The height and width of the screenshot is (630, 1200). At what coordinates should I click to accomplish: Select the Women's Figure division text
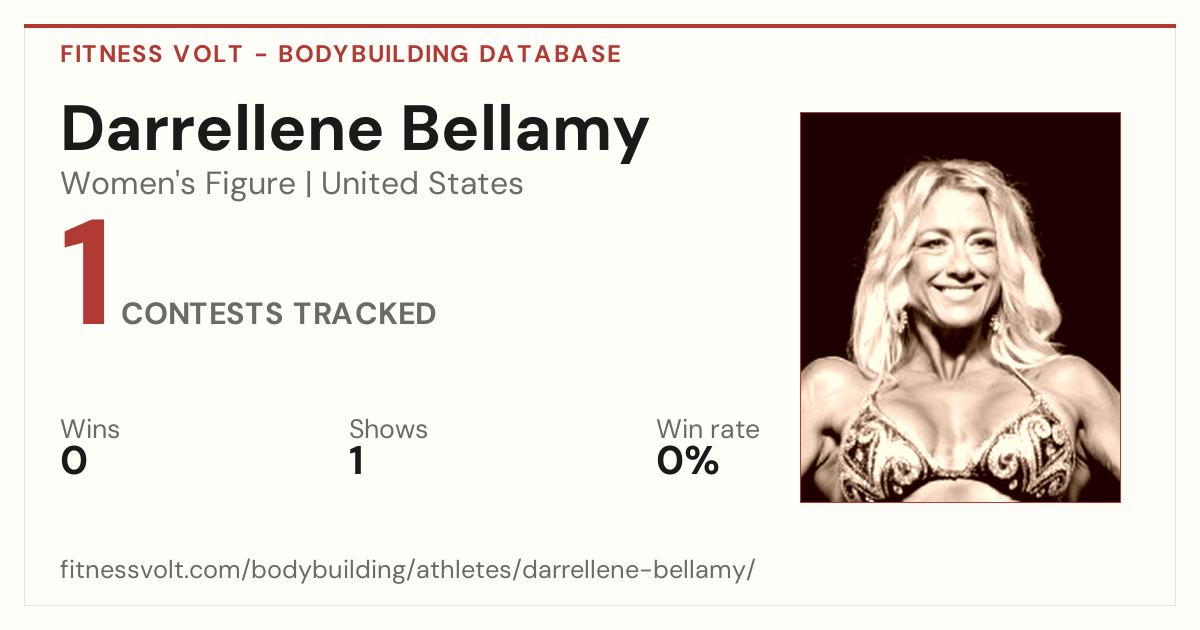178,184
